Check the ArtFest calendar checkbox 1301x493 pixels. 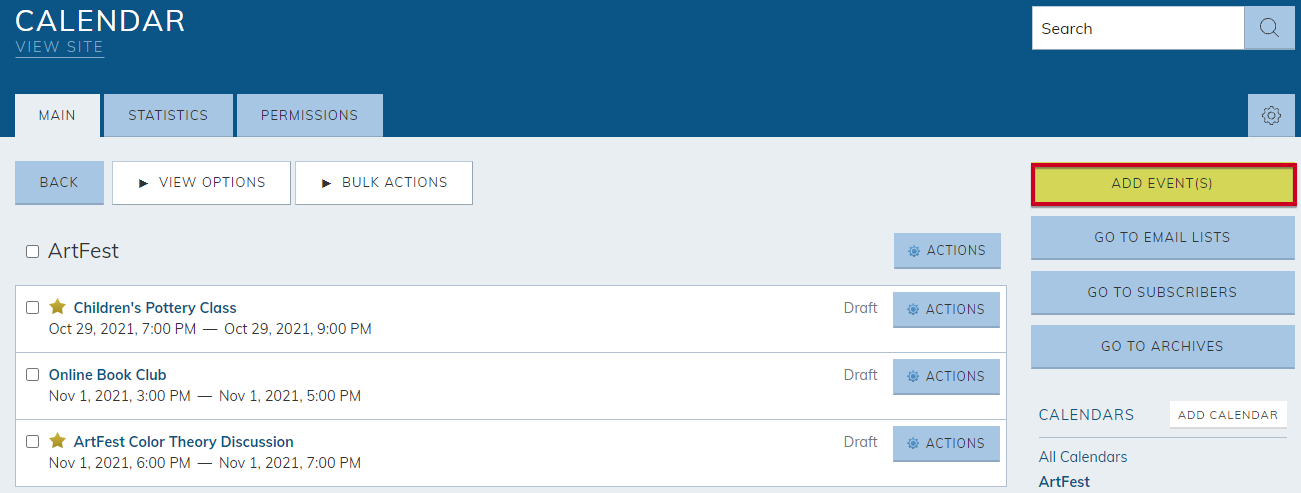(32, 252)
